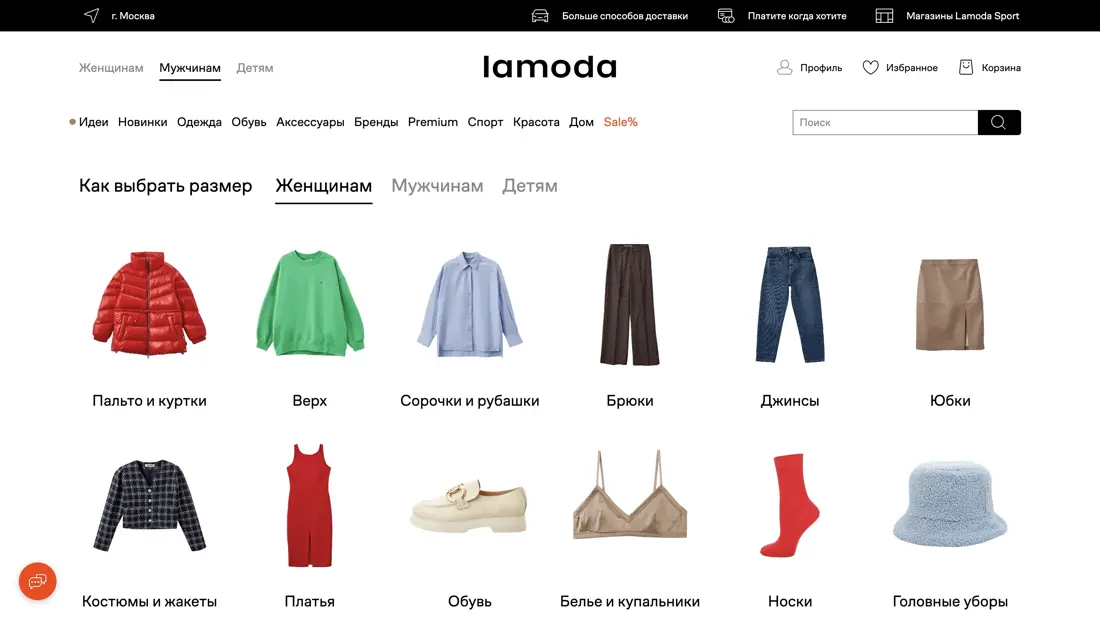Viewport: 1100px width, 619px height.
Task: Click the black search magnifier button
Action: (x=999, y=122)
